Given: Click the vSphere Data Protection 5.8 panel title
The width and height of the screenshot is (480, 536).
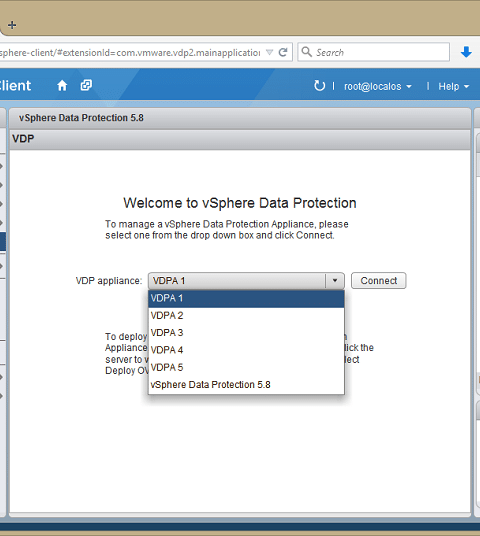Looking at the screenshot, I should [x=81, y=118].
